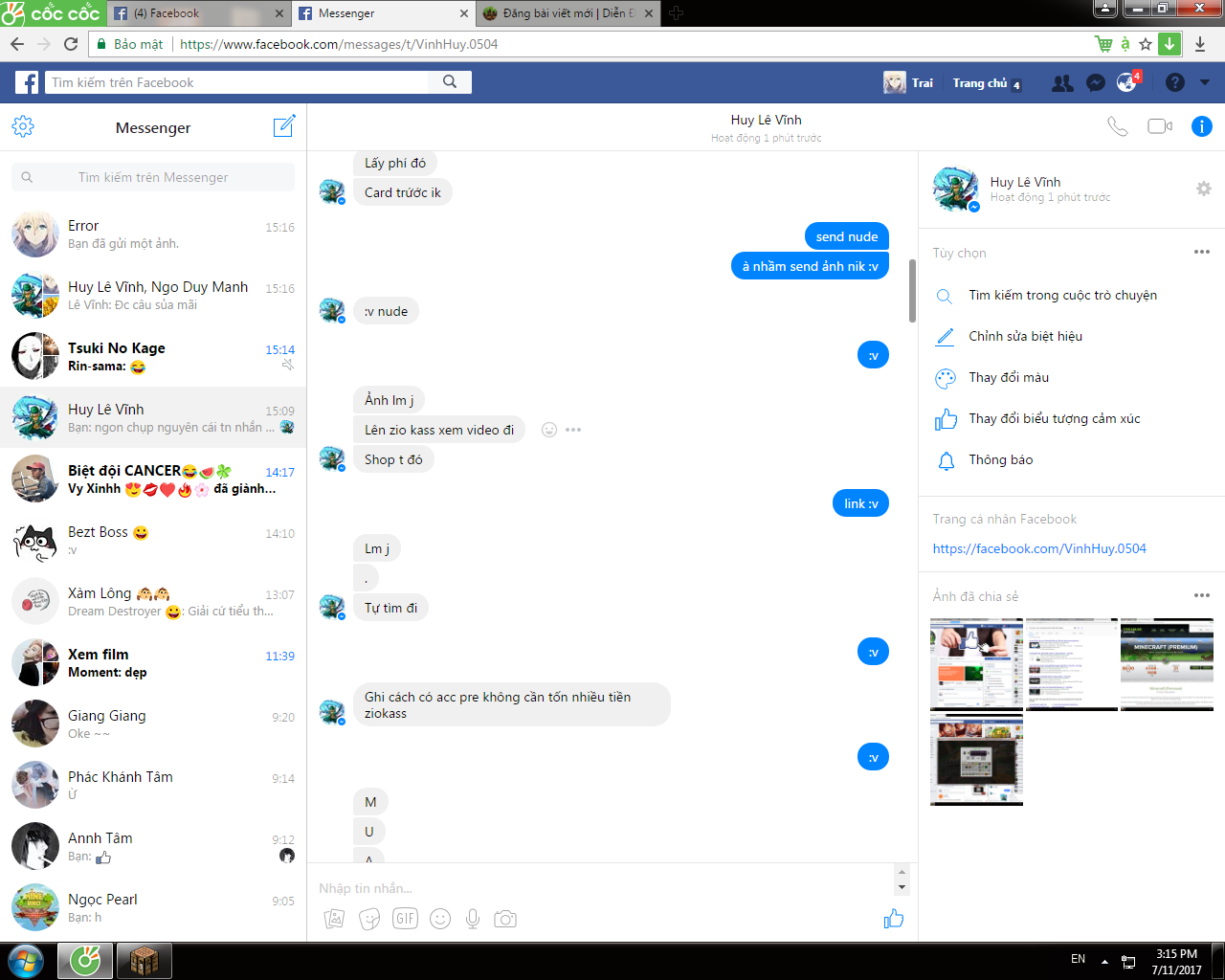Expand the Facebook account menu arrow
This screenshot has height=980, width=1225.
pos(1205,83)
